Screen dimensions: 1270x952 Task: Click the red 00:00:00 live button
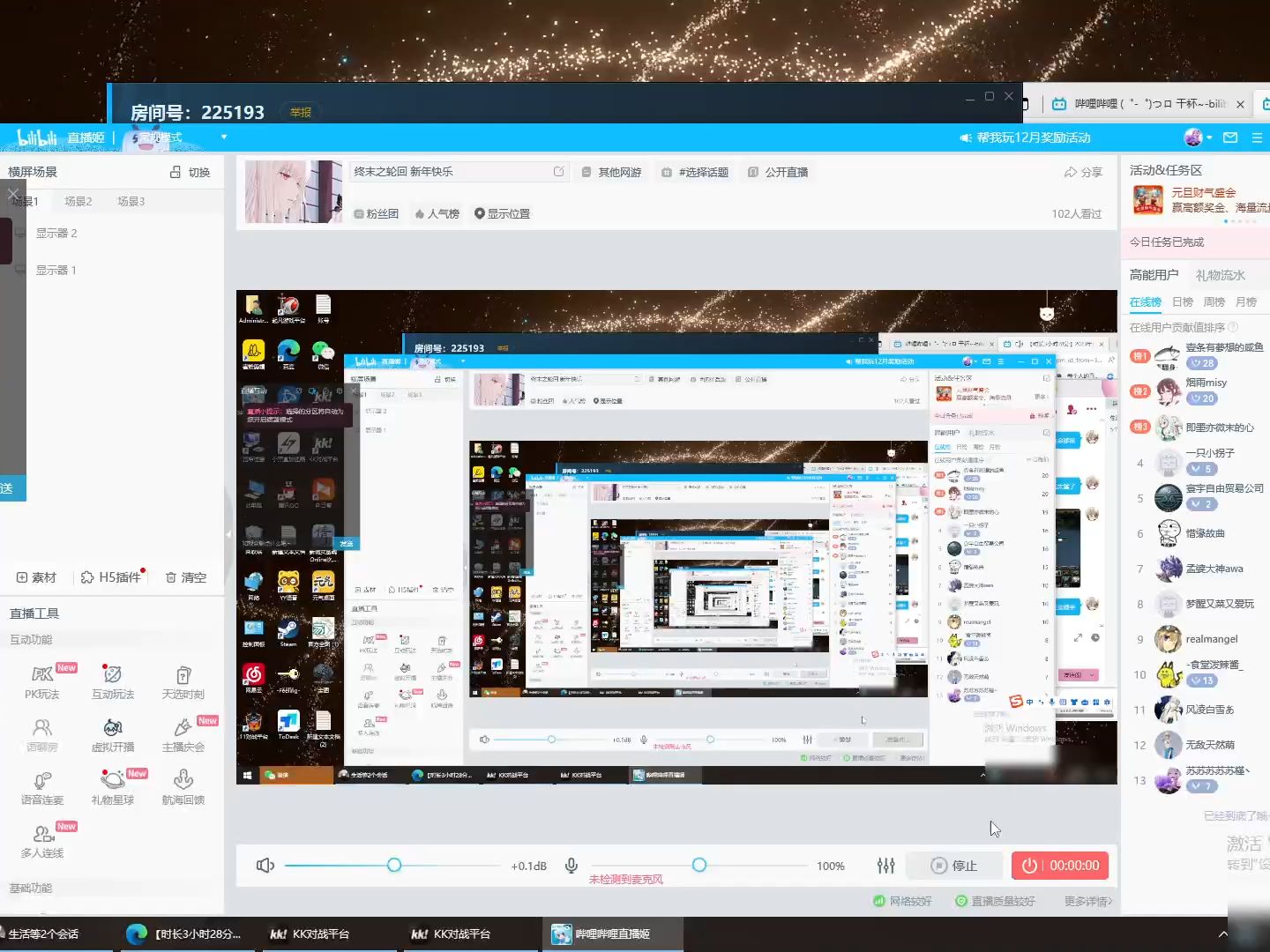tap(1060, 866)
